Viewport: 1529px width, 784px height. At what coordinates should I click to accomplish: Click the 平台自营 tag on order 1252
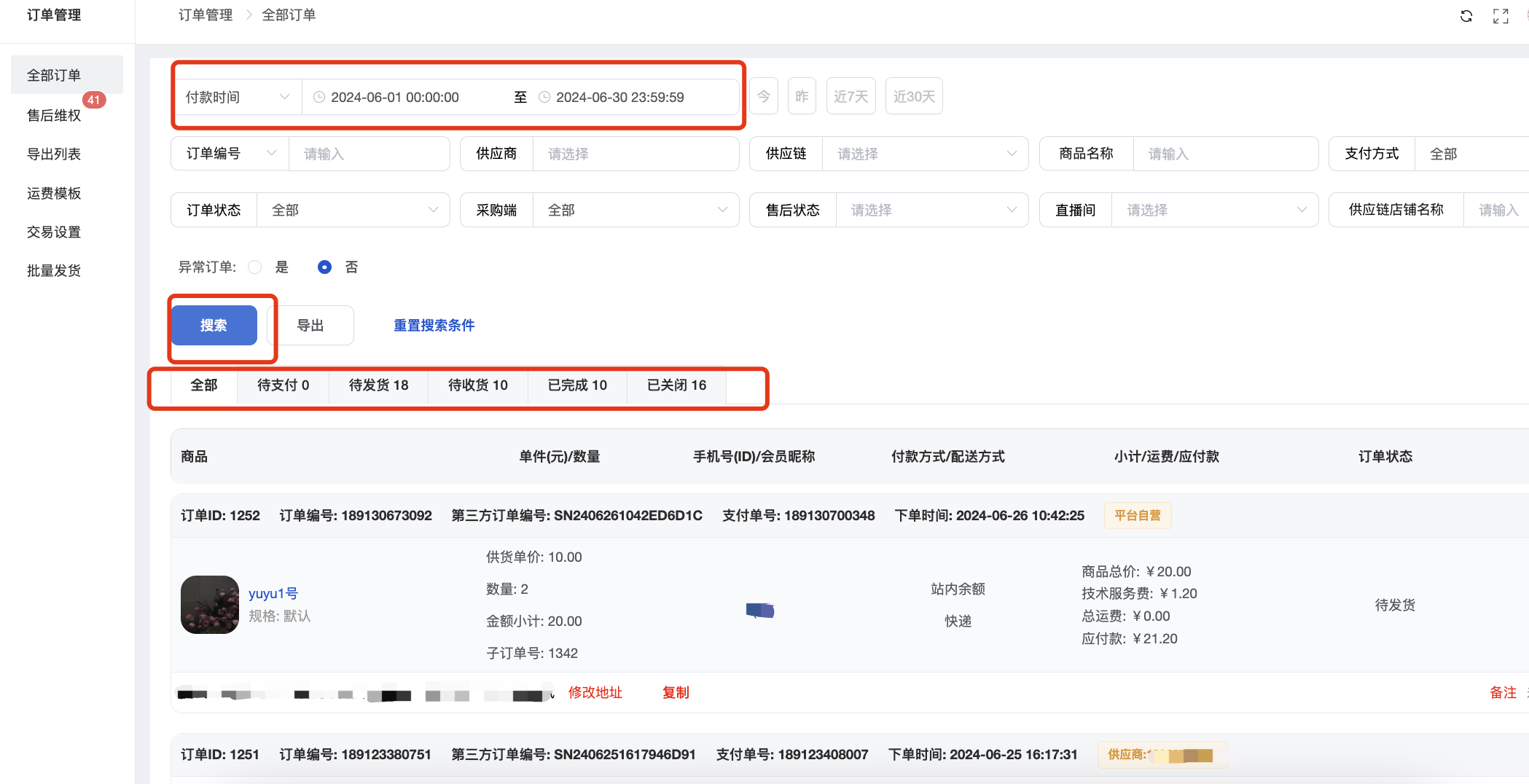[x=1137, y=515]
